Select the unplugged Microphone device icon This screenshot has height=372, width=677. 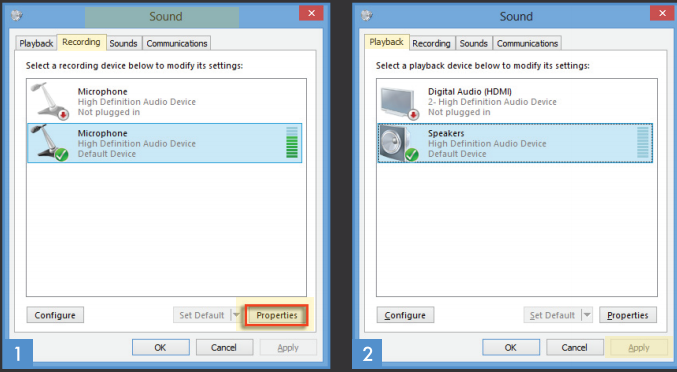point(50,101)
